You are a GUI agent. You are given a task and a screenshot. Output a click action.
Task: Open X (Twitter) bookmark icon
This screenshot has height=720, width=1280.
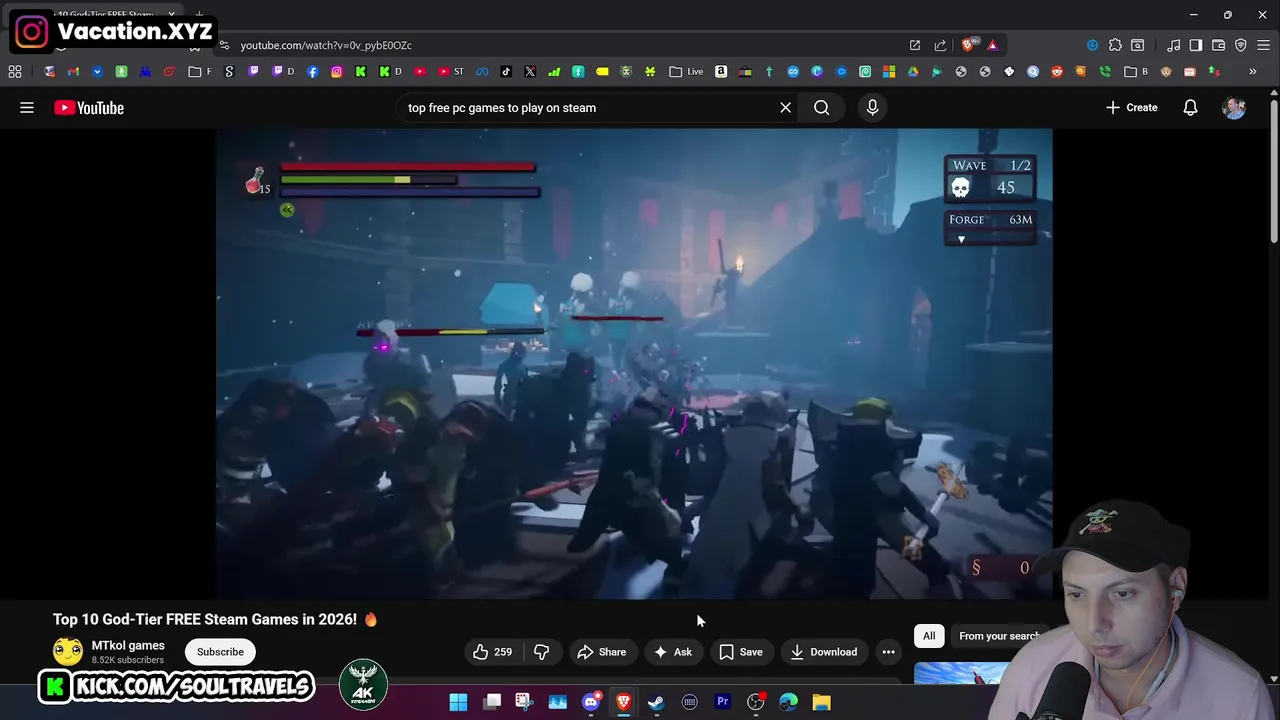tap(530, 72)
